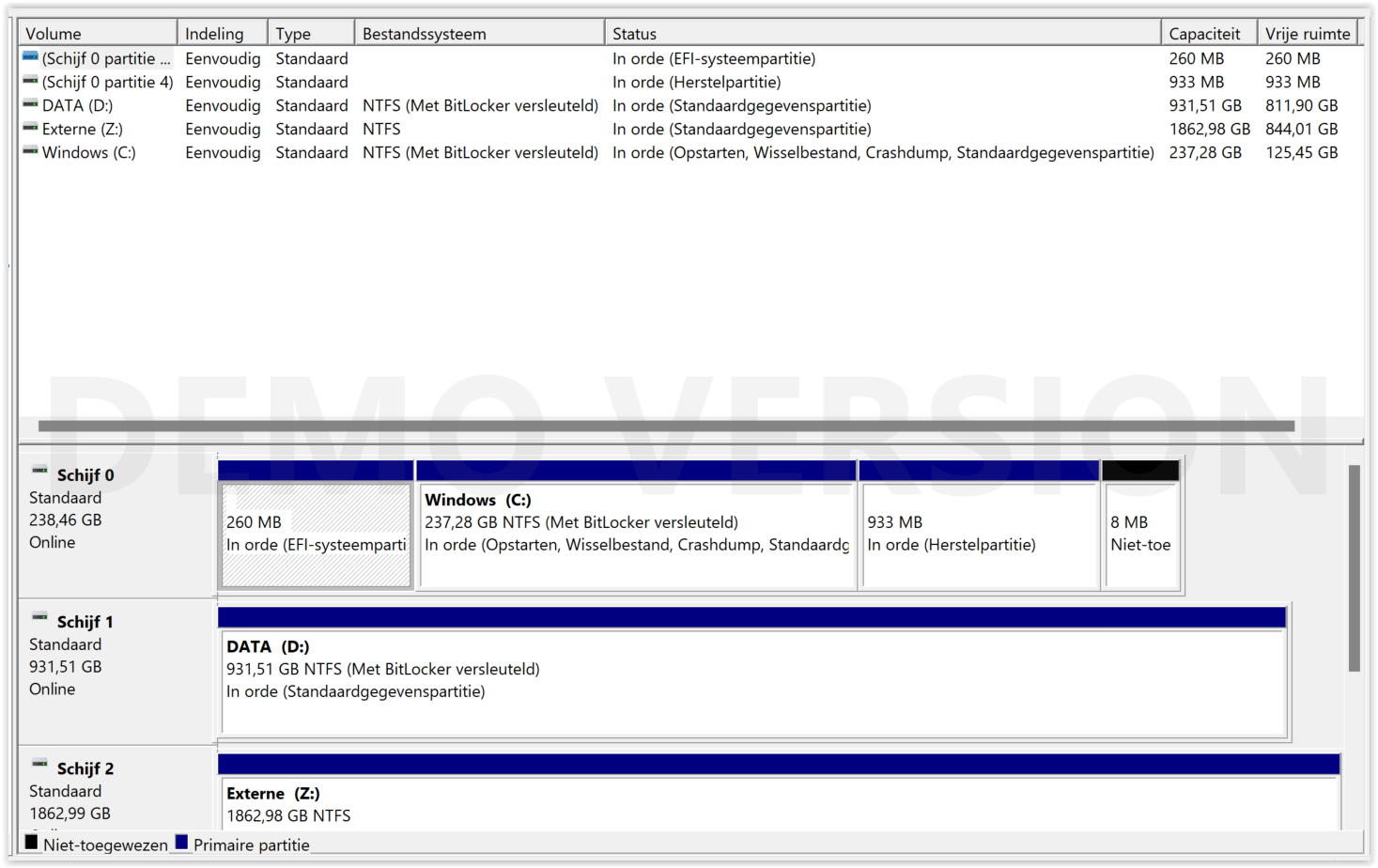Click the 'DATA (D:)' name in the volume list
Screen dimensions: 1378x868
77,105
